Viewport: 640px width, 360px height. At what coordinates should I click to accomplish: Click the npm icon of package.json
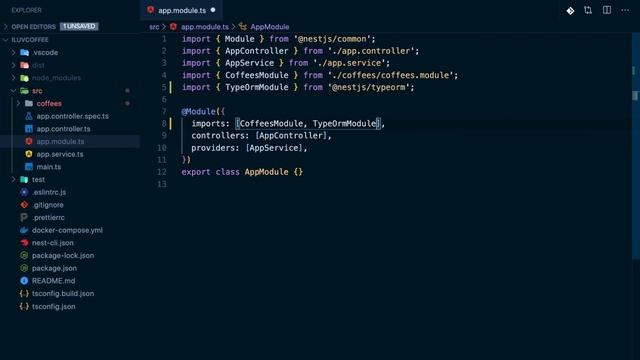tap(24, 268)
